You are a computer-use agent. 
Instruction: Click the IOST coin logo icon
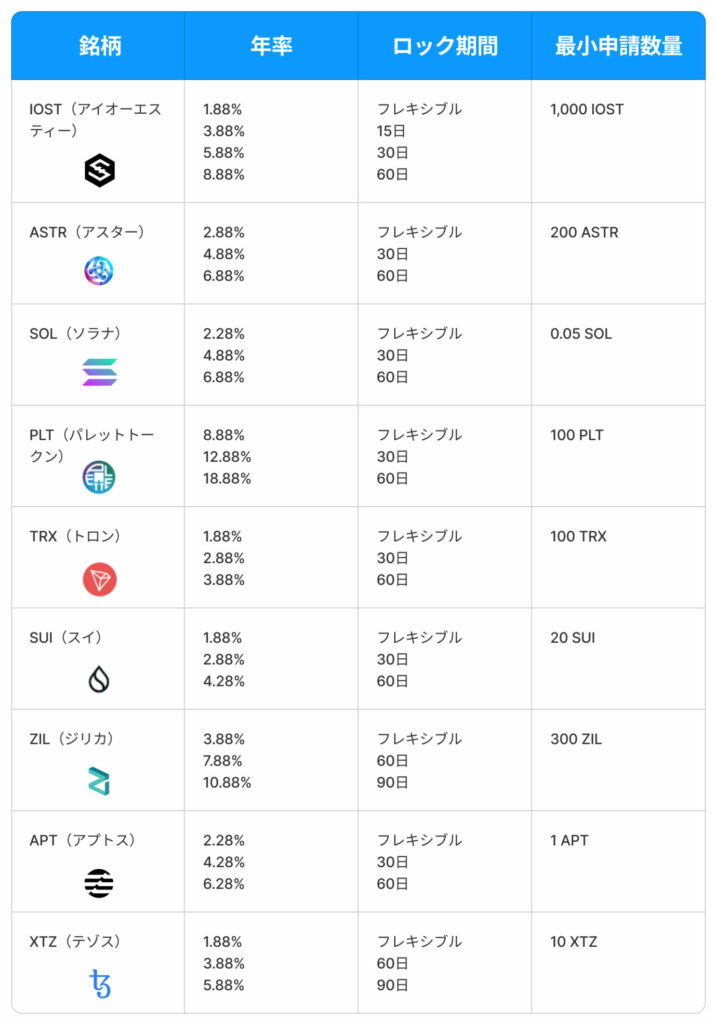pyautogui.click(x=99, y=171)
